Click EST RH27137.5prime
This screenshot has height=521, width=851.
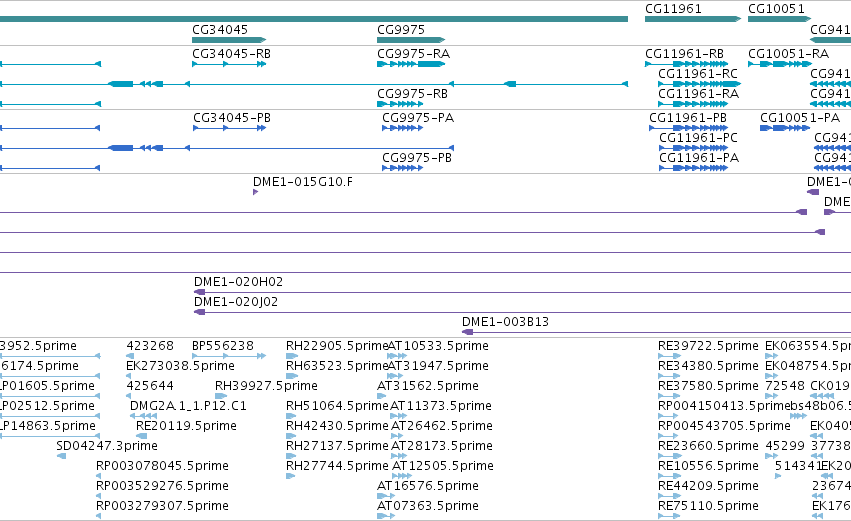[337, 446]
